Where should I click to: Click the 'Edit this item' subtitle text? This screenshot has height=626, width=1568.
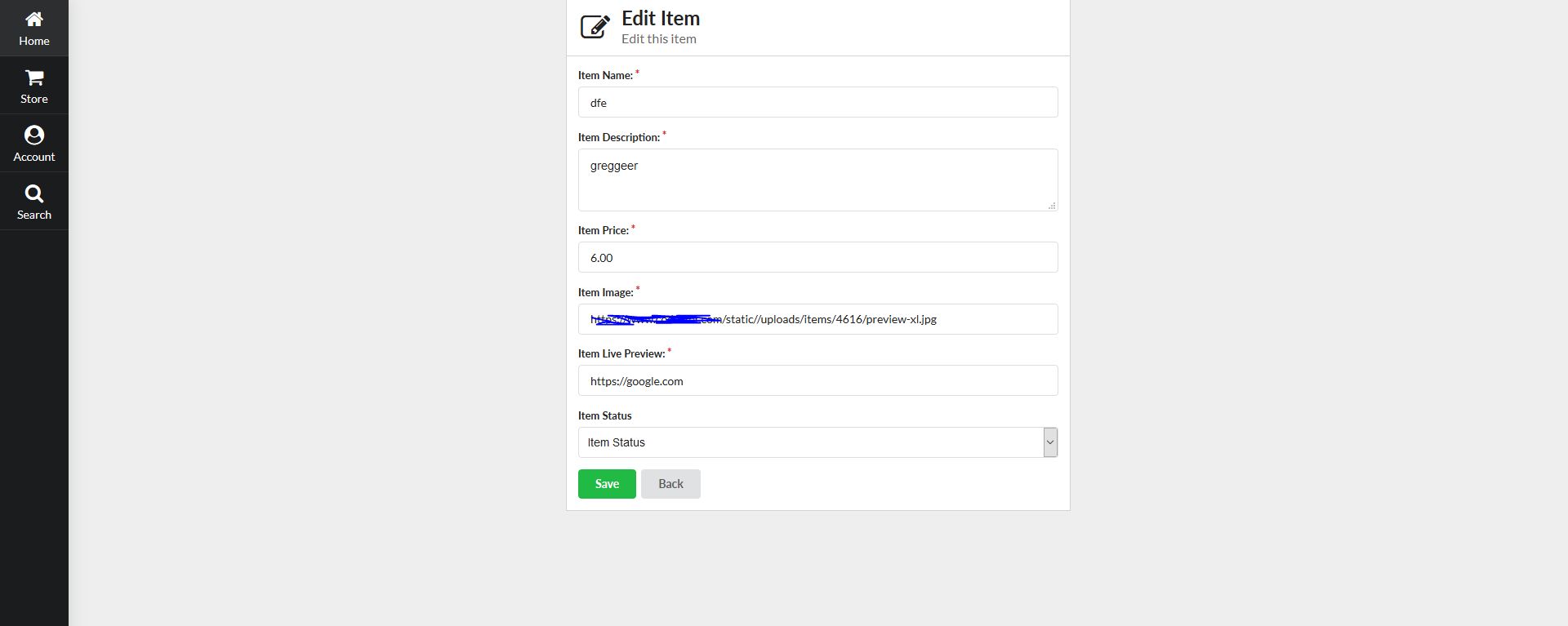(x=659, y=39)
